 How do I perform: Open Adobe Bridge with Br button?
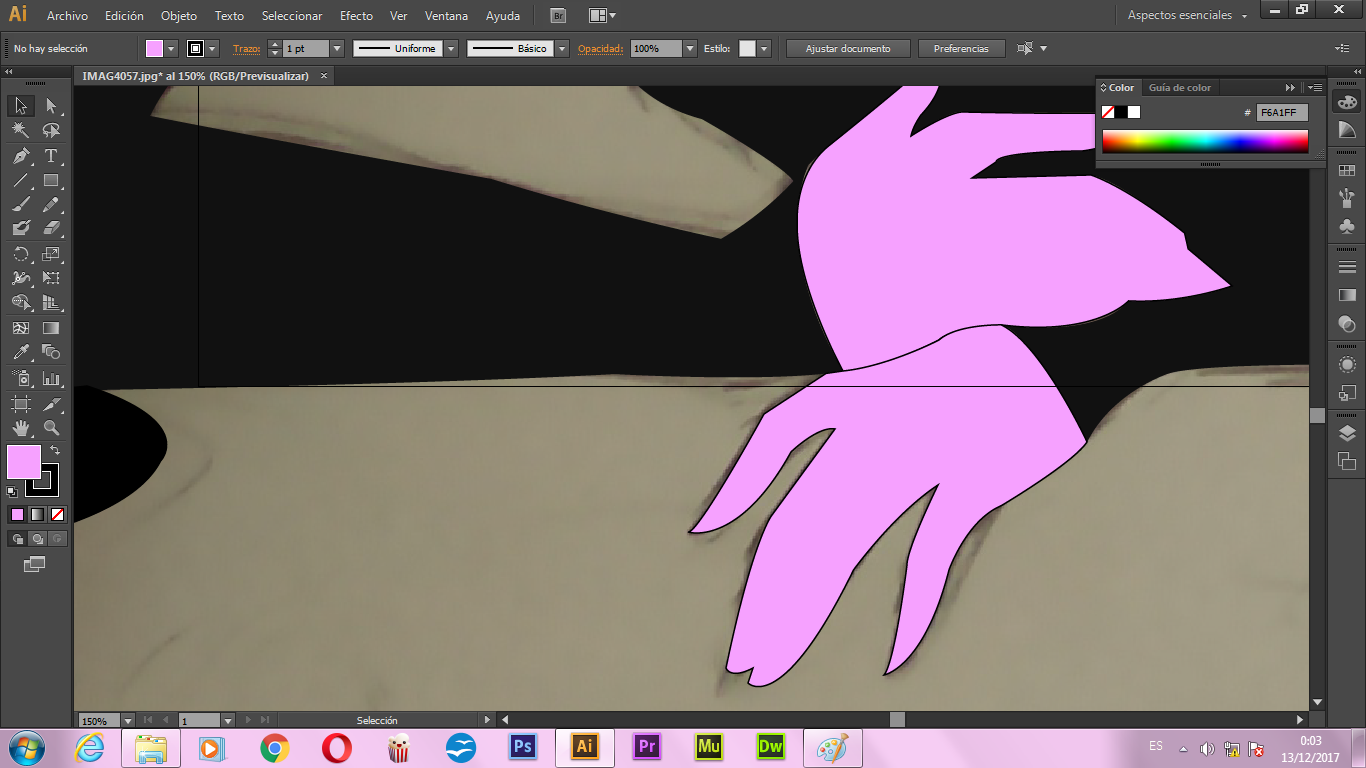pos(558,16)
